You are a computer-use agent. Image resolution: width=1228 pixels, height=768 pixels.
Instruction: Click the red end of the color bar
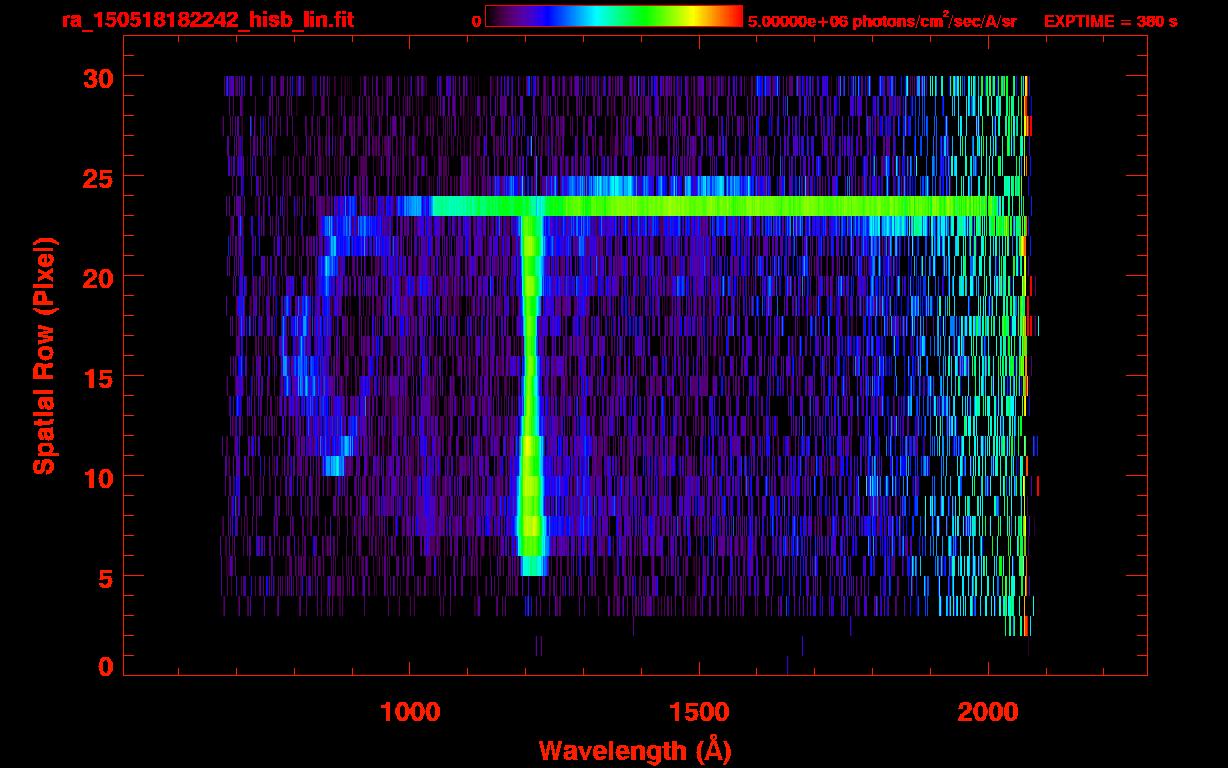(732, 17)
